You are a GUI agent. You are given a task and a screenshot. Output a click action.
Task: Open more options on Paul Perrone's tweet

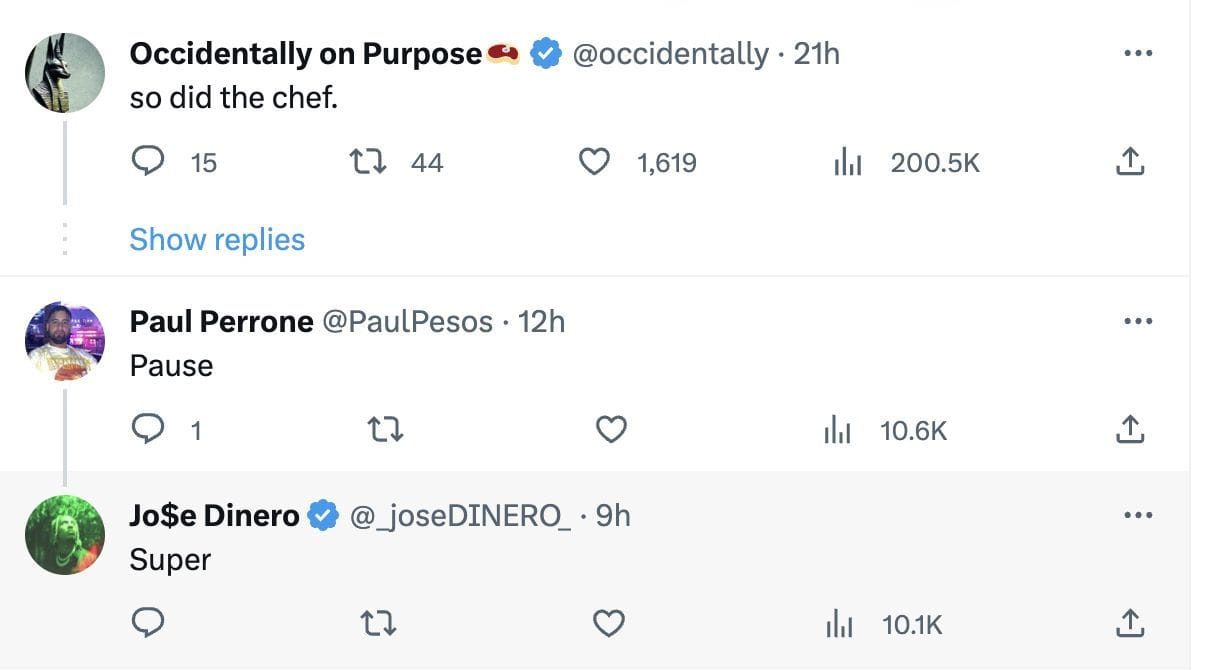[x=1138, y=322]
